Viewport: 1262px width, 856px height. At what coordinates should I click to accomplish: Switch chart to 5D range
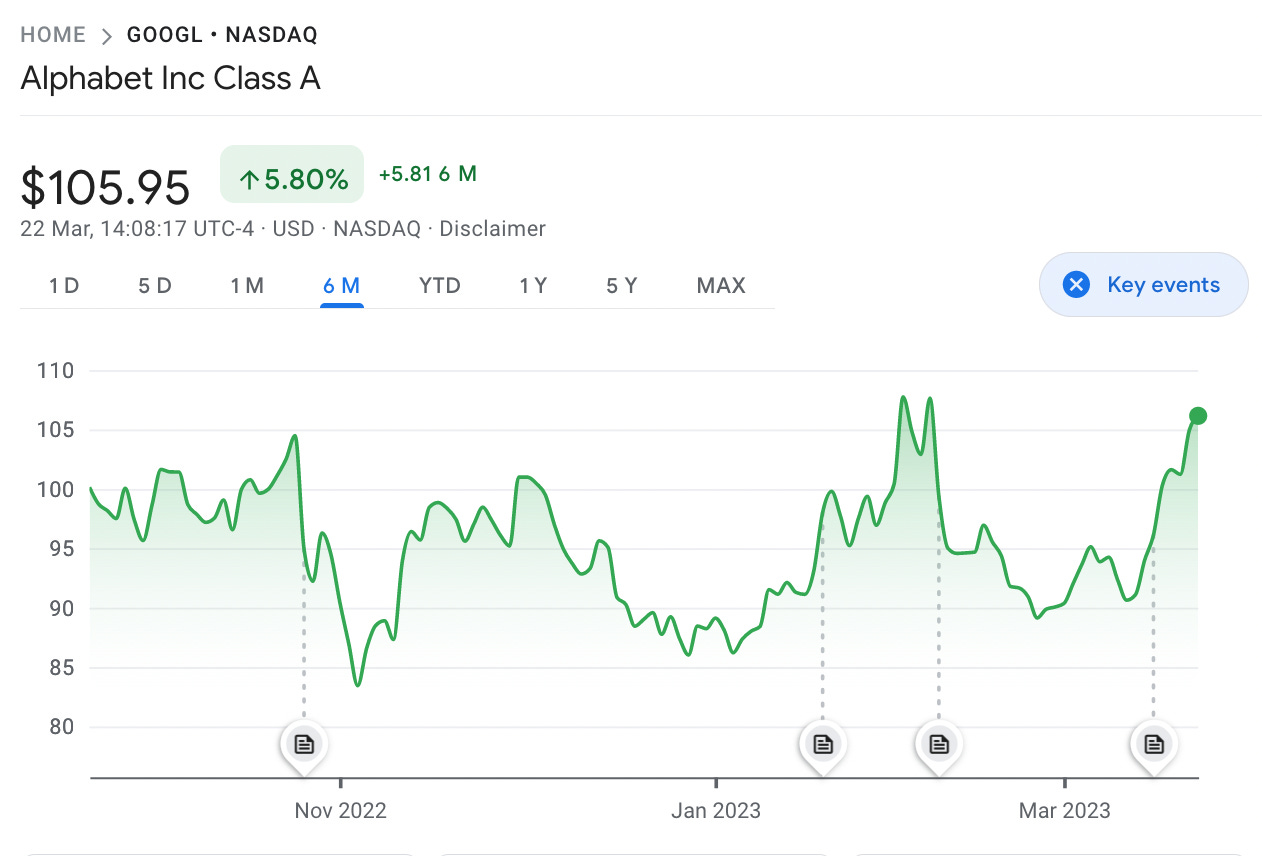click(155, 286)
